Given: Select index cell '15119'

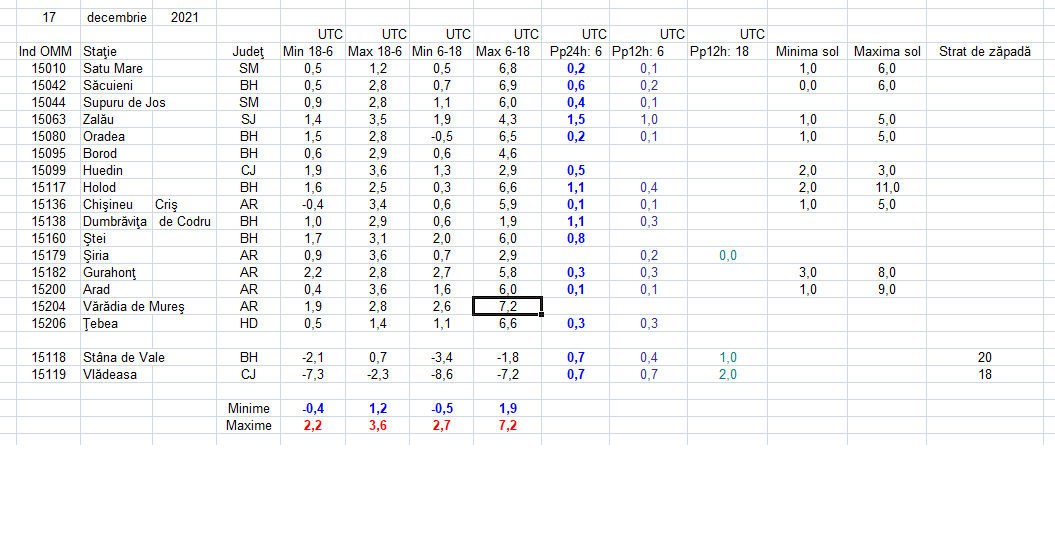Looking at the screenshot, I should [48, 375].
